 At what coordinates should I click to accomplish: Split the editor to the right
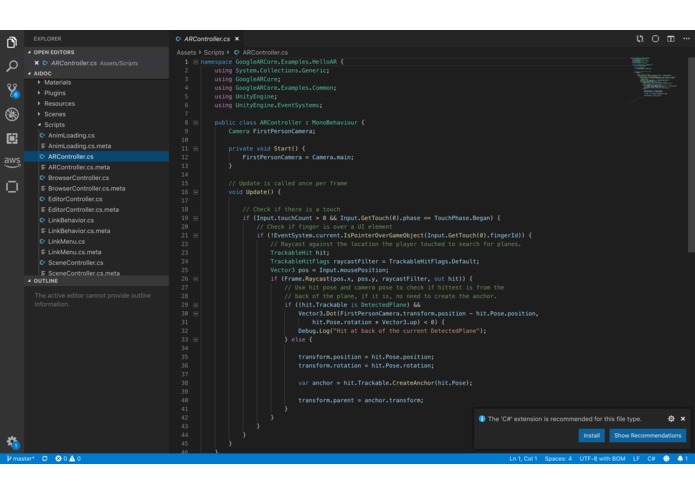pyautogui.click(x=671, y=39)
